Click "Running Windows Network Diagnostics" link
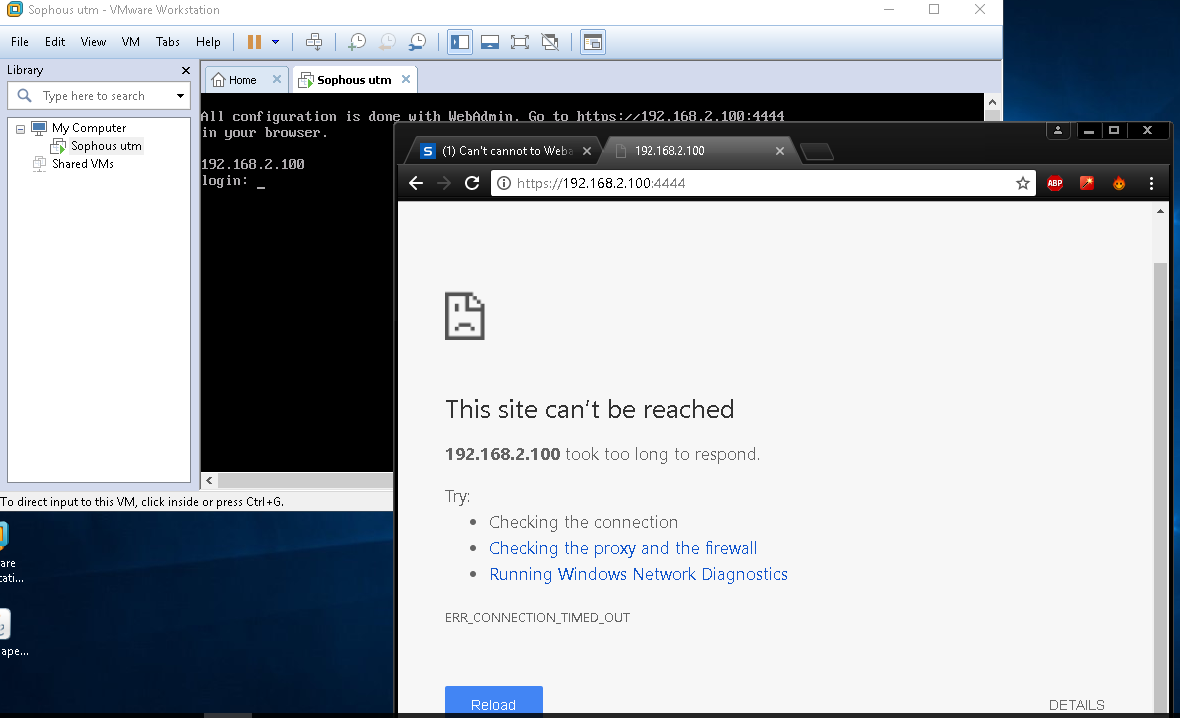The height and width of the screenshot is (718, 1180). coord(638,574)
